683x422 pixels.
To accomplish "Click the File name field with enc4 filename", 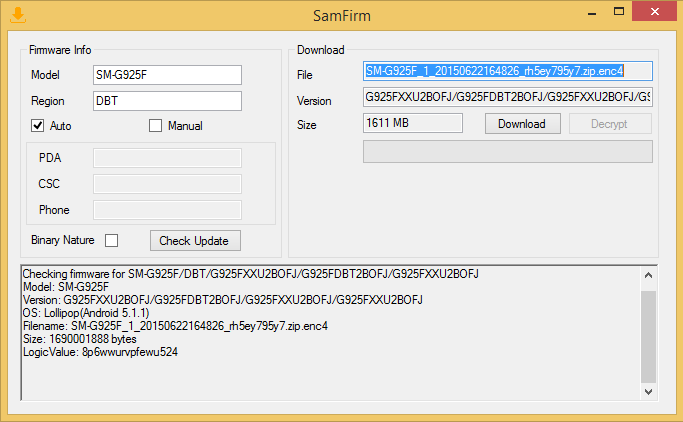I will coord(508,71).
